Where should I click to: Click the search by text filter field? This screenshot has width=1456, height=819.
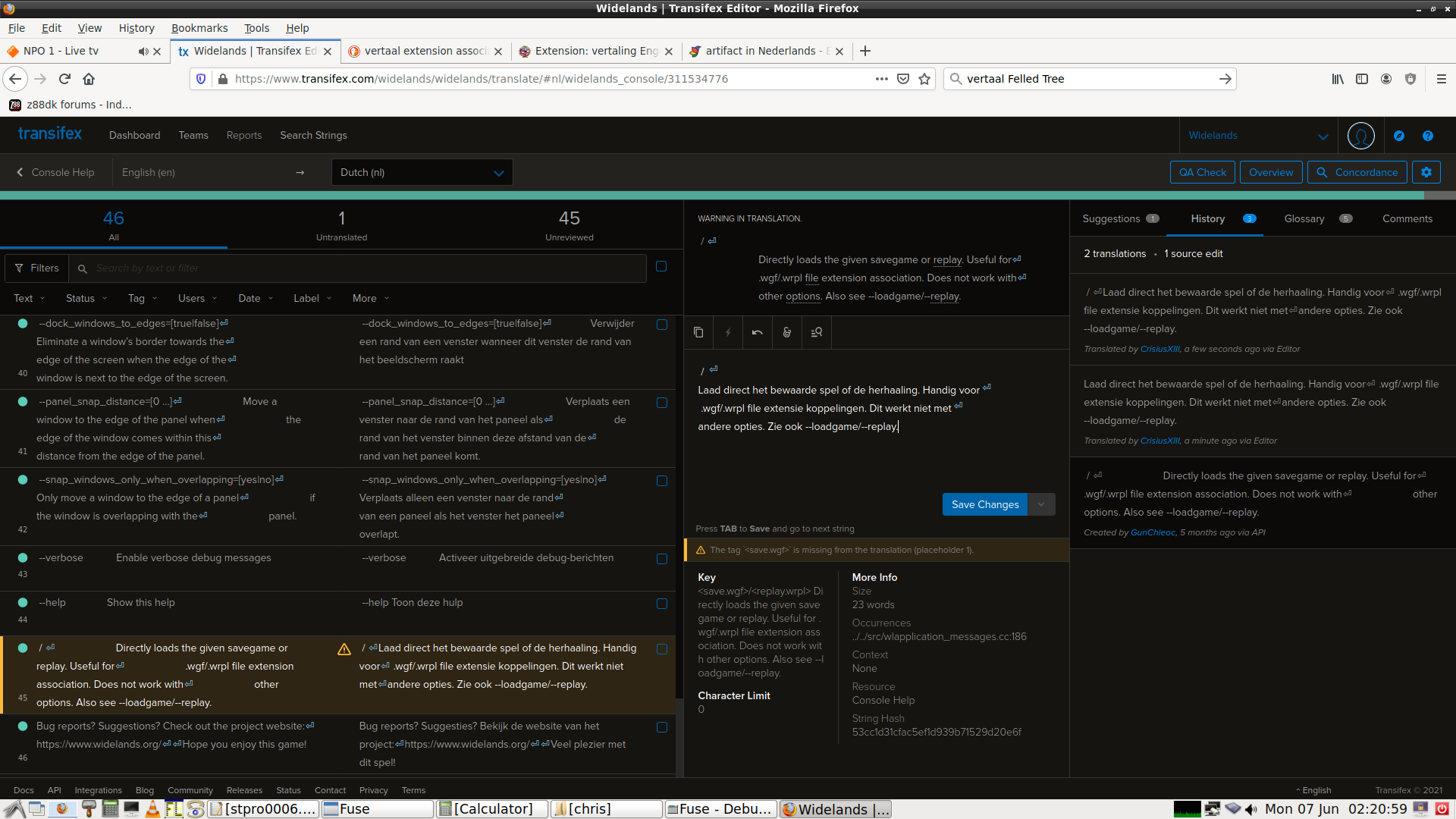tap(364, 268)
